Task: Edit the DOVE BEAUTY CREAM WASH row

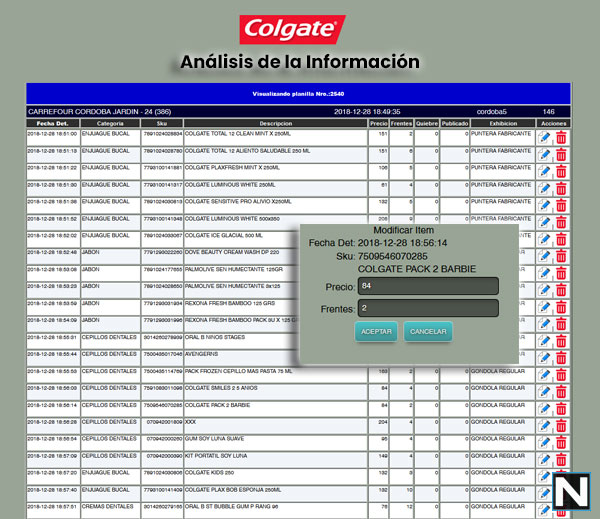Action: tap(544, 256)
